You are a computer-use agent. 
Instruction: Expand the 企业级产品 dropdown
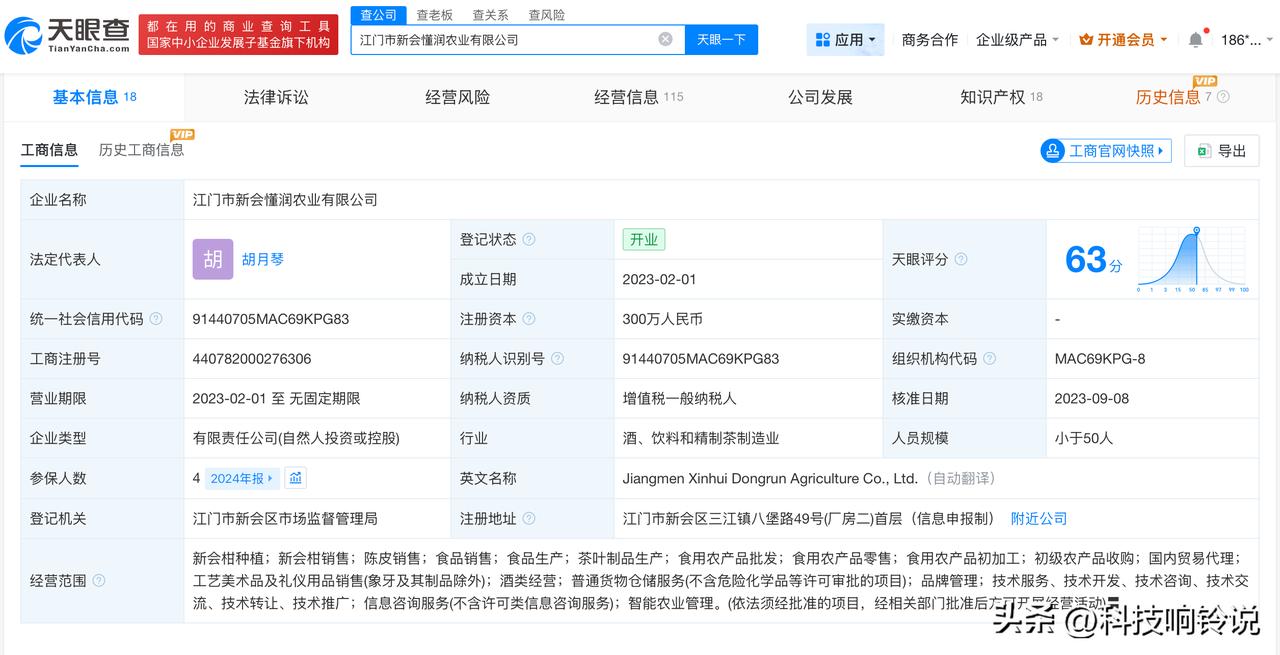pyautogui.click(x=1018, y=39)
